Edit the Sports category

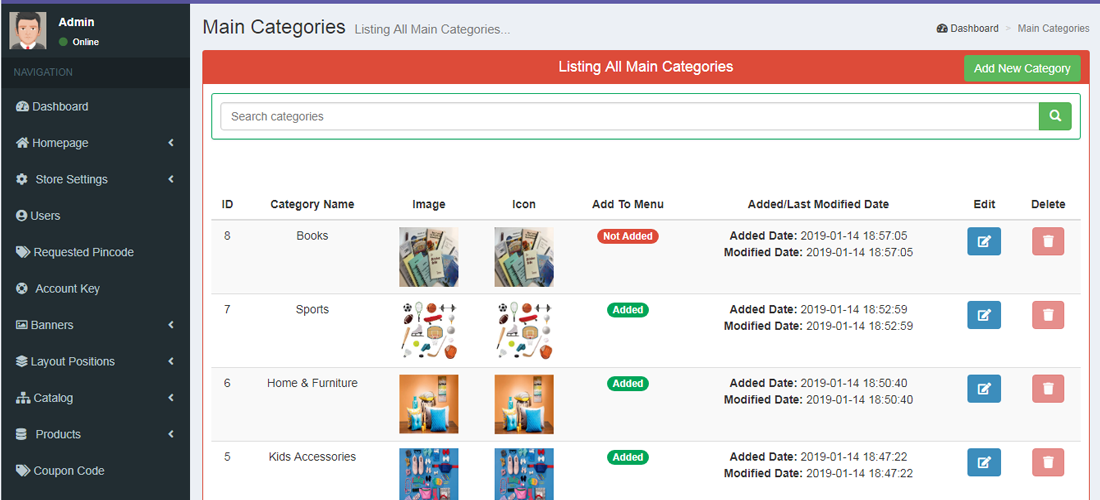tap(984, 315)
